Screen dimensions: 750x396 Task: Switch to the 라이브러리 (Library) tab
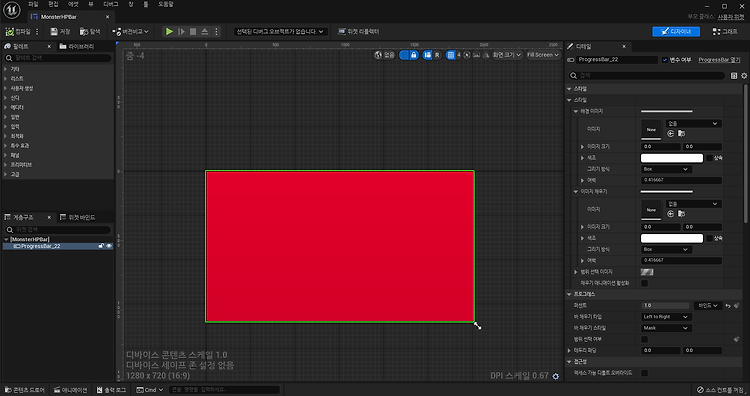(x=77, y=46)
